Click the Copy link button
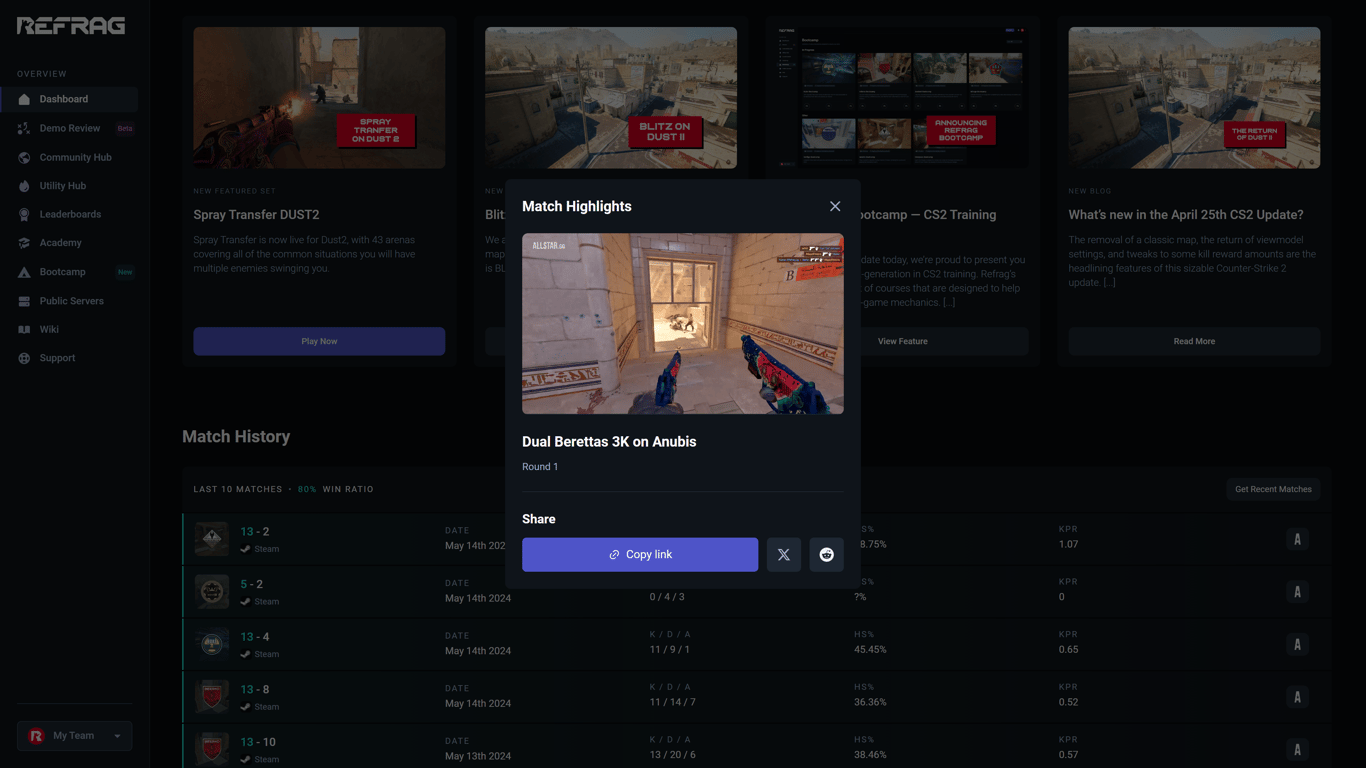The image size is (1366, 768). [640, 555]
